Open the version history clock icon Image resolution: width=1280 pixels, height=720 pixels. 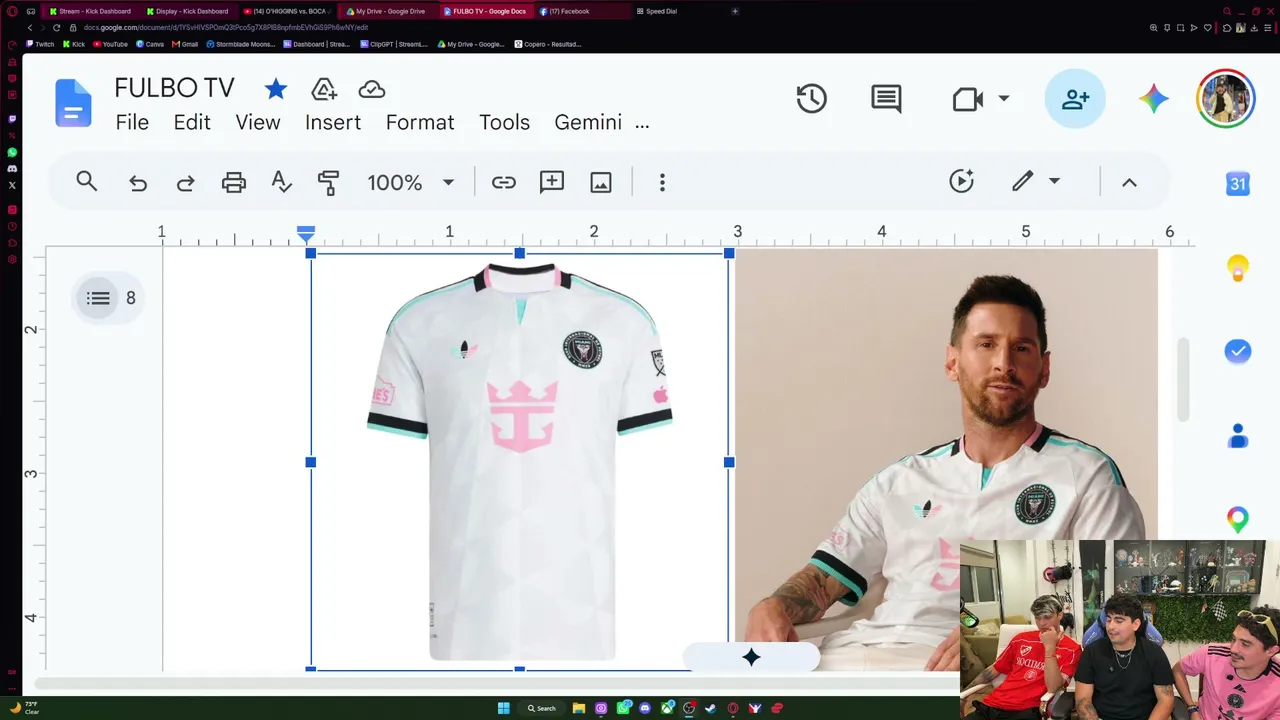click(x=811, y=98)
